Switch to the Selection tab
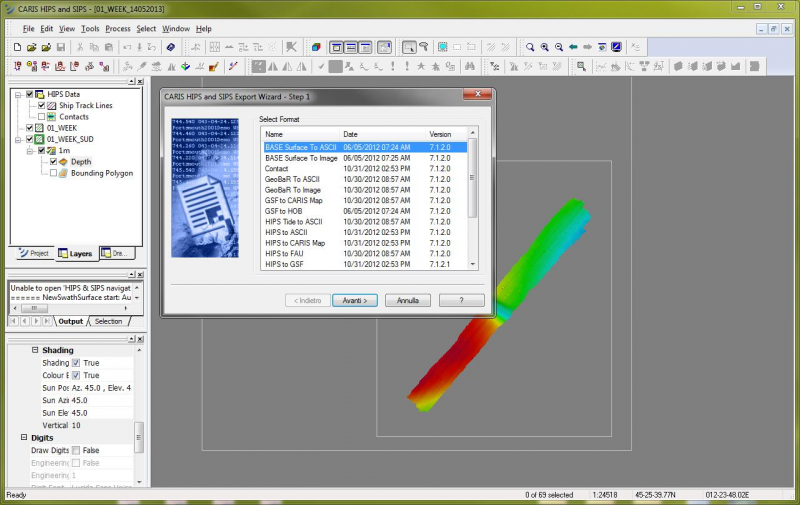 108,321
